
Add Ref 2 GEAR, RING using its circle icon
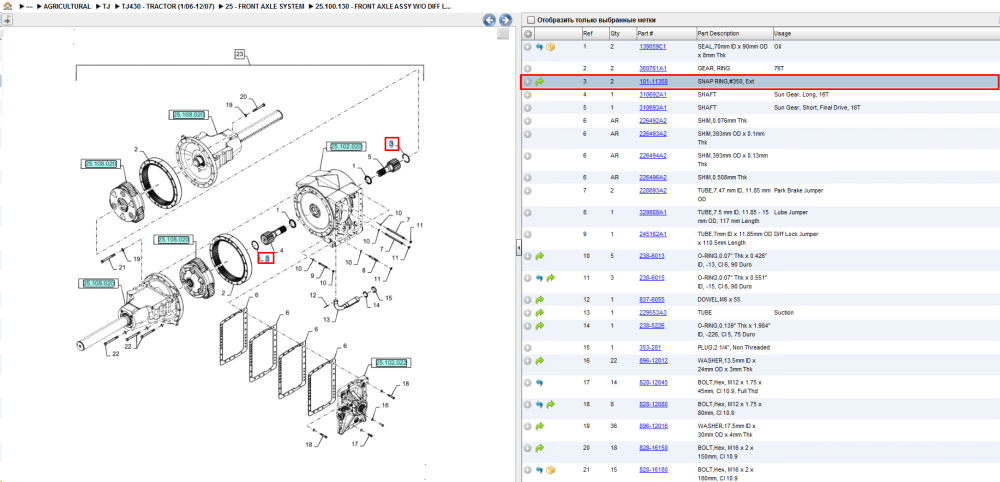tap(528, 68)
